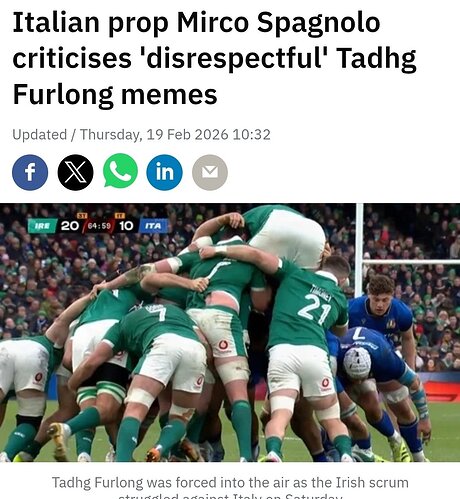Click the IRE team label in scoreboard
This screenshot has width=460, height=499.
coord(42,226)
